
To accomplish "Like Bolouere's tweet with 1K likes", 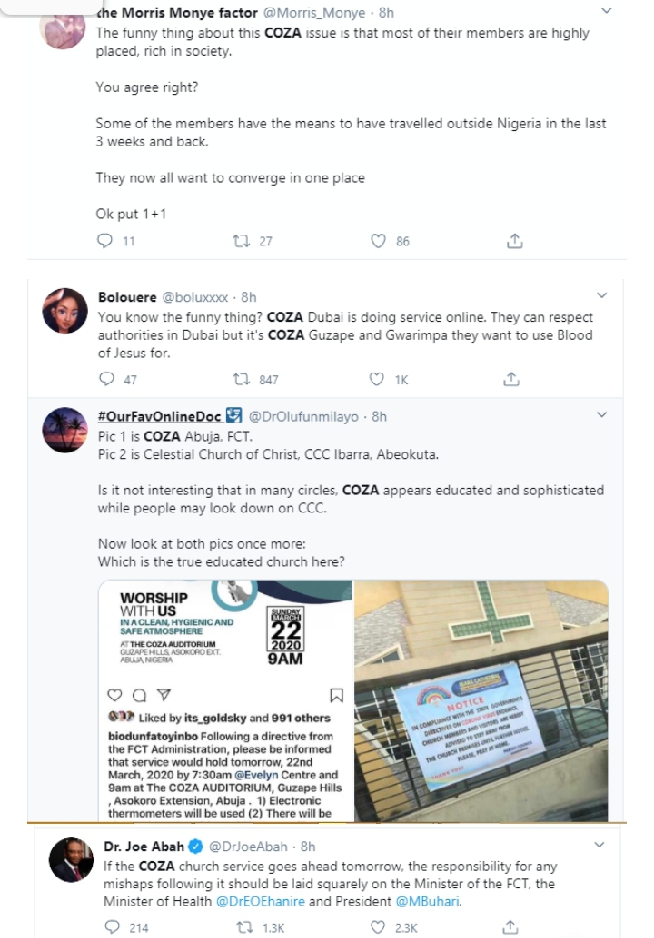I will coord(376,379).
